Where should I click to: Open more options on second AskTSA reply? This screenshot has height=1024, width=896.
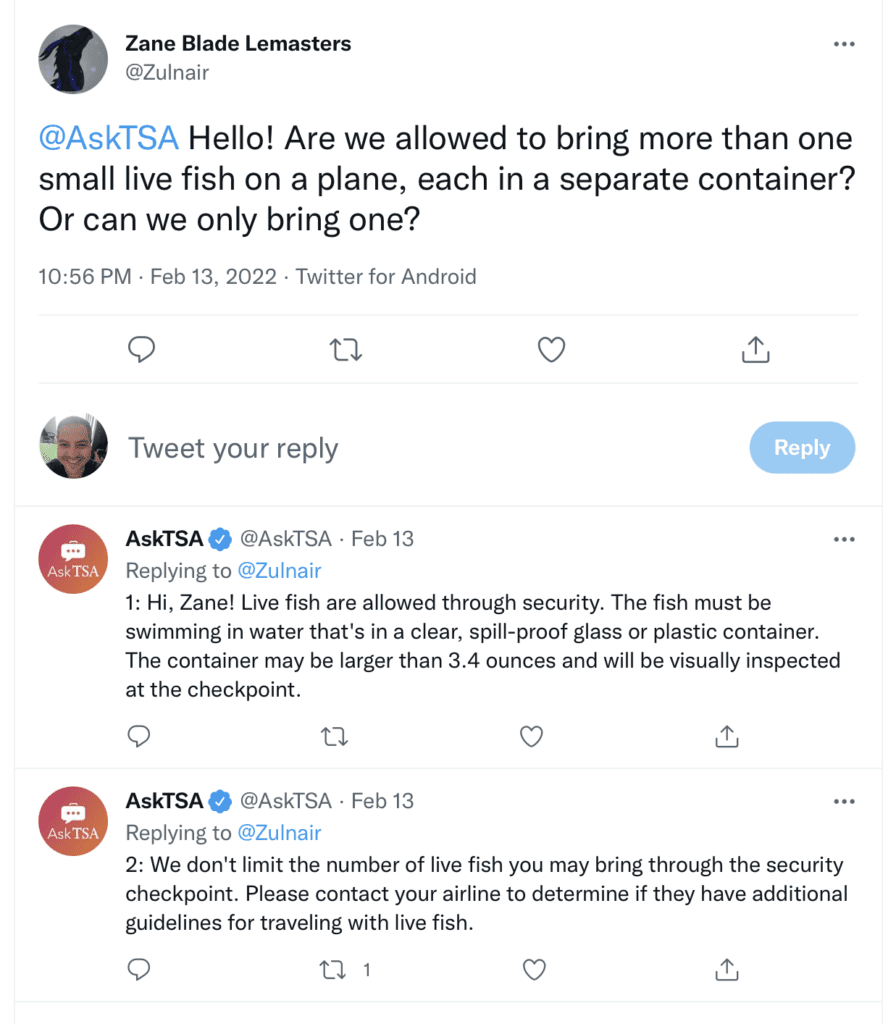[x=844, y=801]
